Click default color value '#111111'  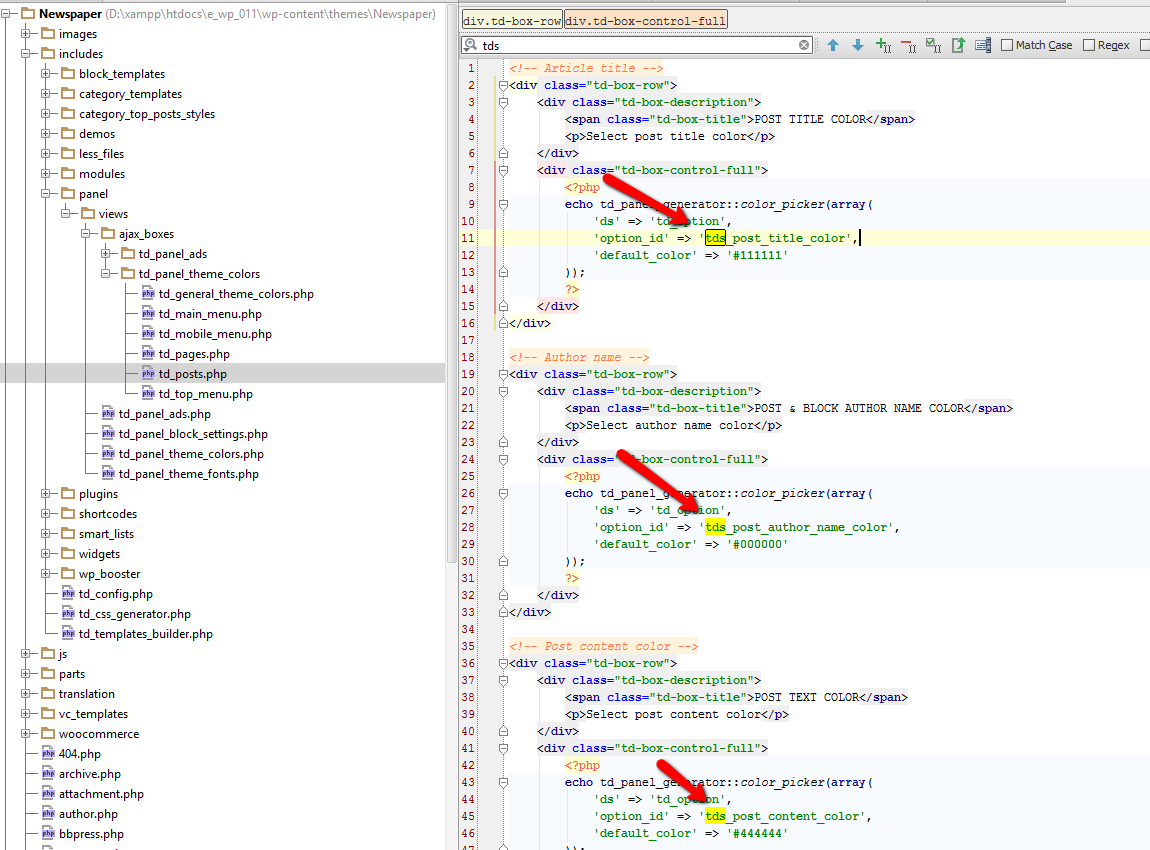pyautogui.click(x=758, y=255)
